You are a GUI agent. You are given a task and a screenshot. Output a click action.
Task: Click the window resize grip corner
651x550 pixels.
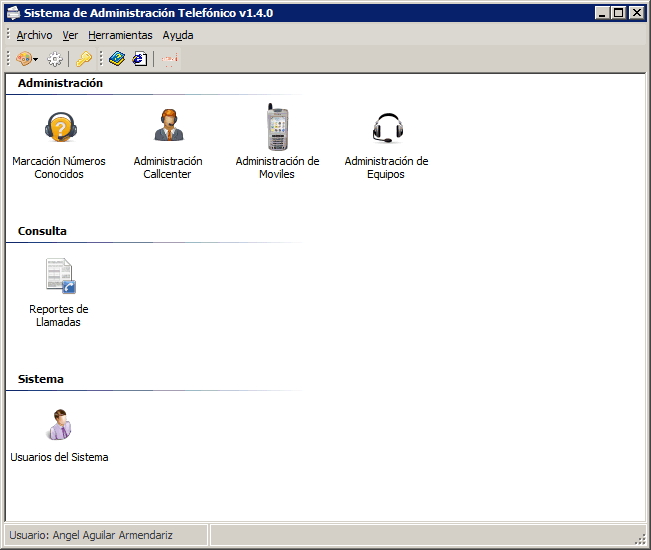(641, 539)
